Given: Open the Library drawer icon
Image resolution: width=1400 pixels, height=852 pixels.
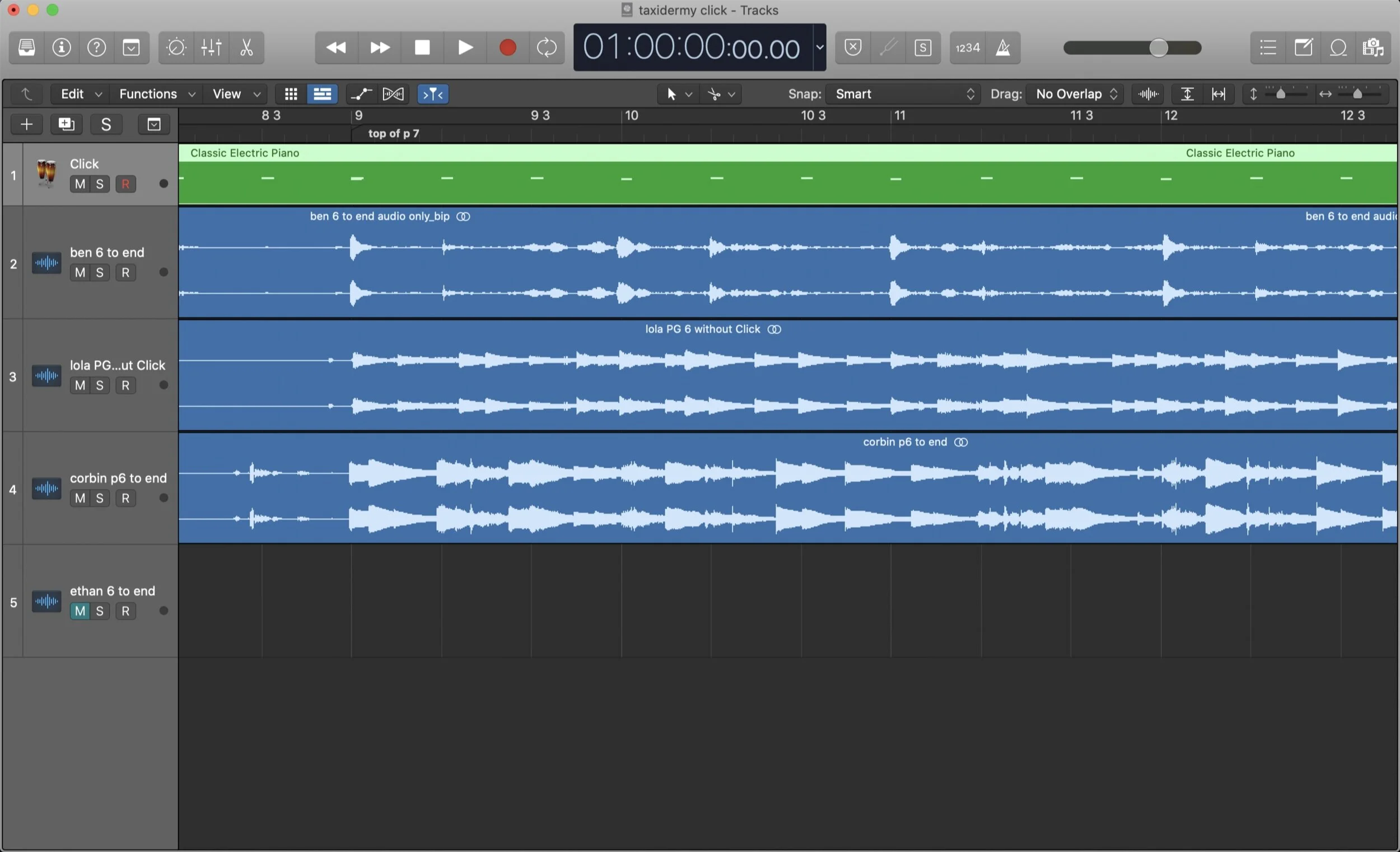Looking at the screenshot, I should tap(27, 47).
